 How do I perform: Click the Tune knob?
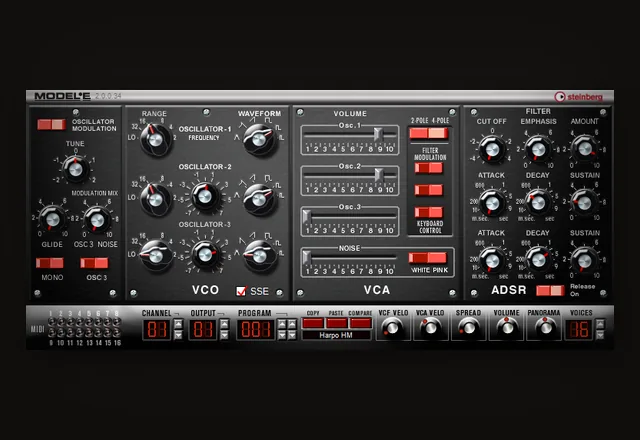click(x=76, y=169)
